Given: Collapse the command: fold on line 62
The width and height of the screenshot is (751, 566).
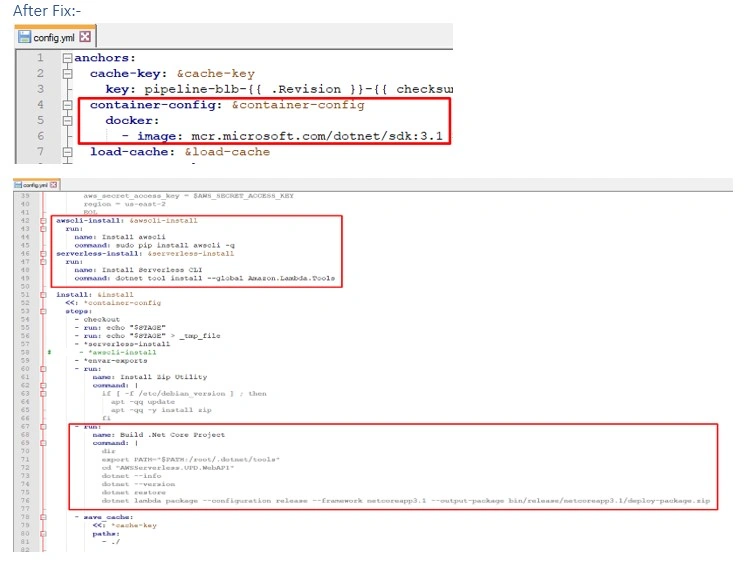Looking at the screenshot, I should (x=43, y=385).
